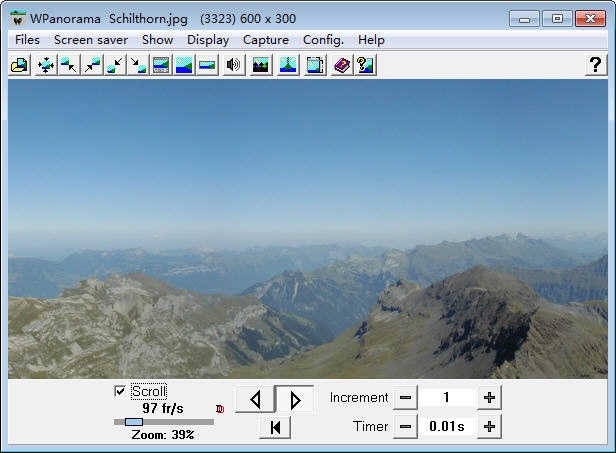Toggle sound with the speaker icon
616x453 pixels.
pos(233,65)
